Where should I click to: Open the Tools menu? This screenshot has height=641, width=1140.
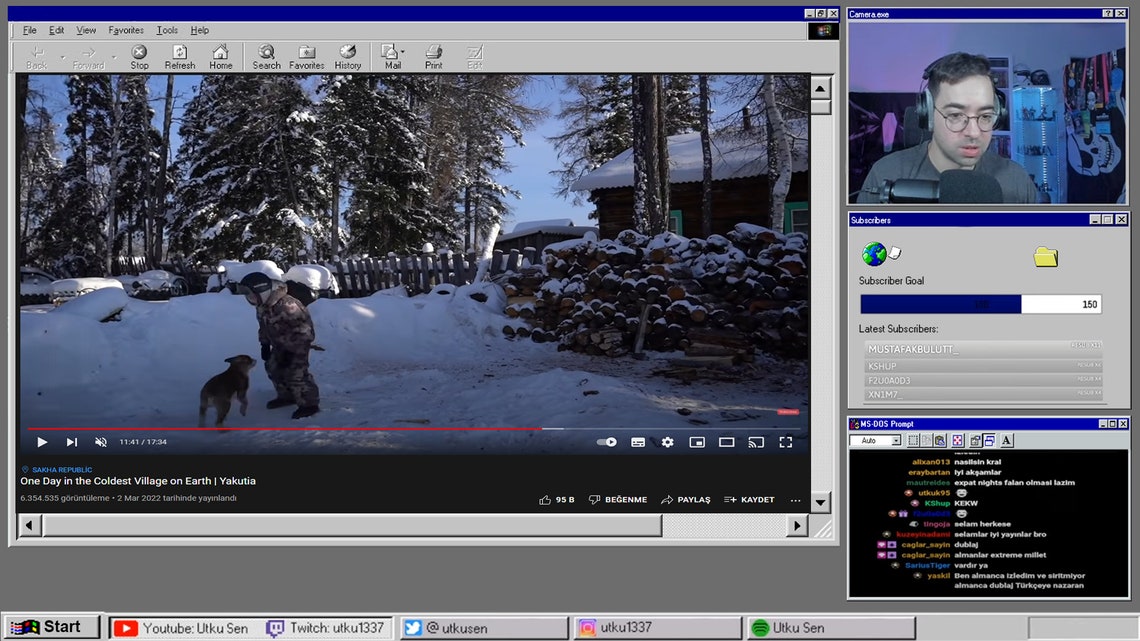tap(166, 30)
